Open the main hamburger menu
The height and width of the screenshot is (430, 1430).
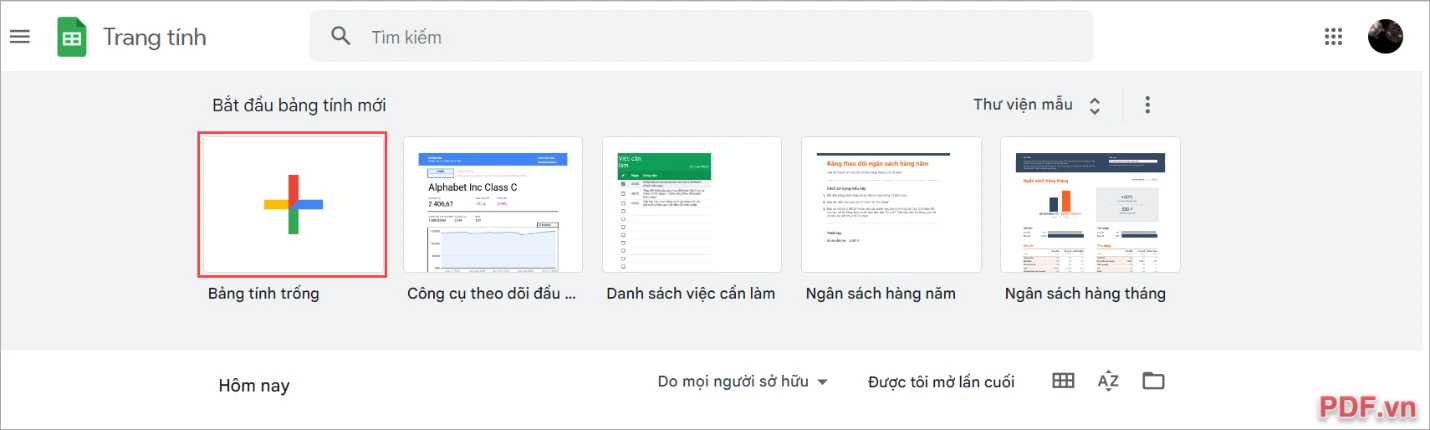pyautogui.click(x=20, y=37)
